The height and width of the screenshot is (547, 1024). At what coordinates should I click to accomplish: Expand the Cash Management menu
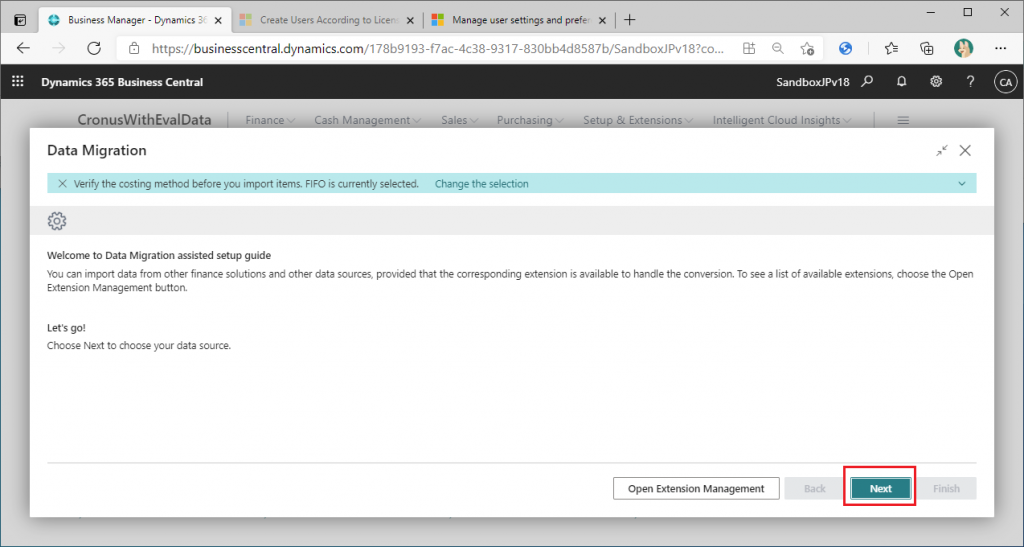[368, 120]
